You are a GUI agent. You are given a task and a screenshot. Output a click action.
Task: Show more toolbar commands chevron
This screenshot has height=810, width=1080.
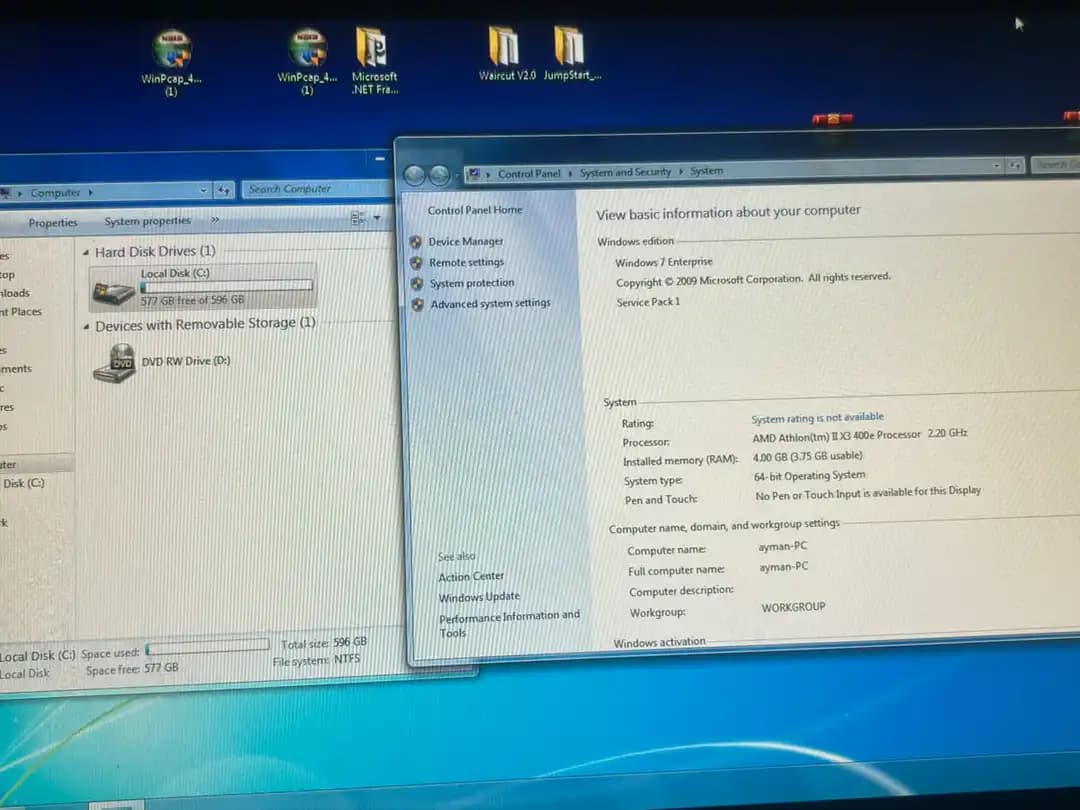[x=215, y=220]
